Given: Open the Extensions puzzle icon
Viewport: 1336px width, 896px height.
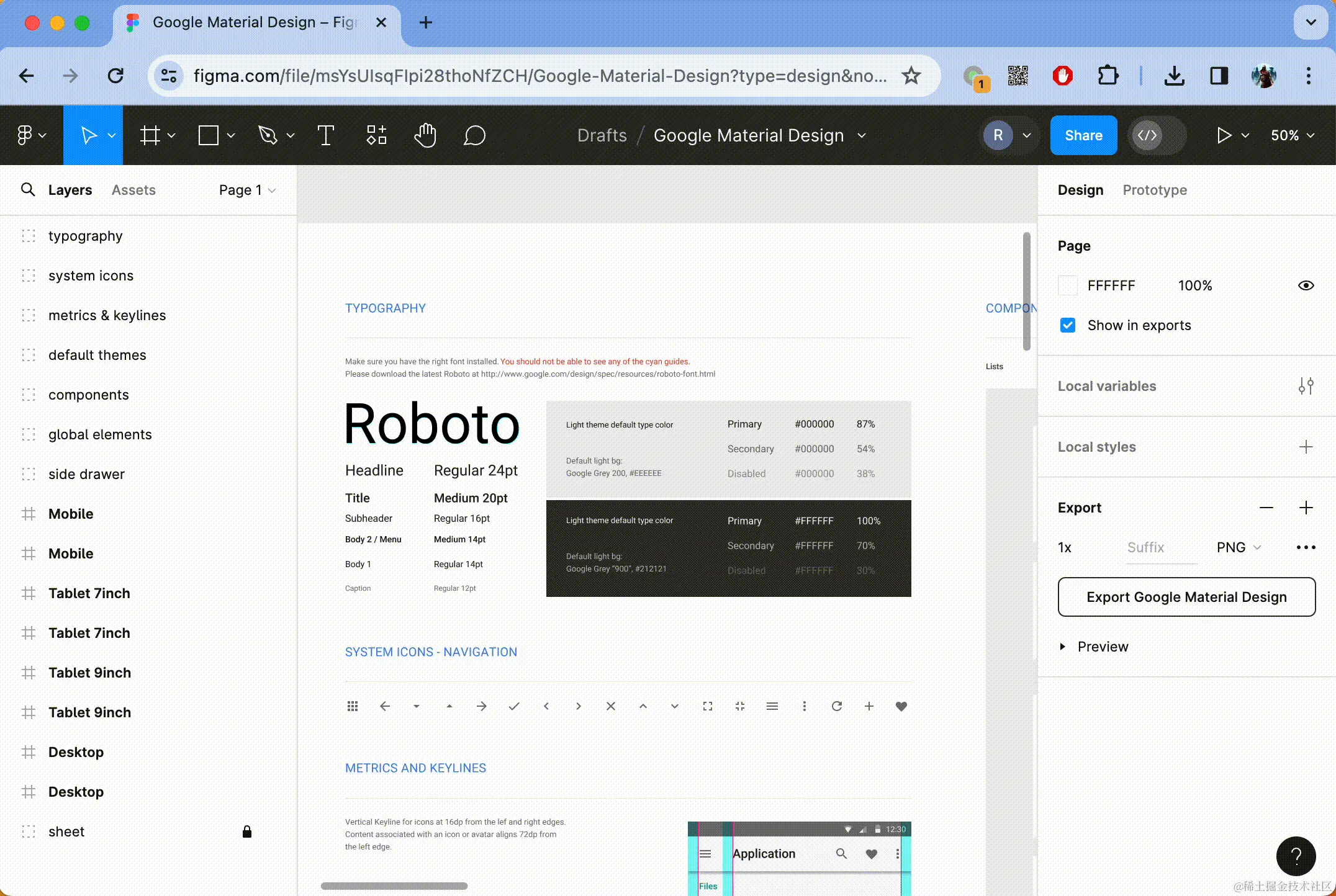Looking at the screenshot, I should (1108, 76).
